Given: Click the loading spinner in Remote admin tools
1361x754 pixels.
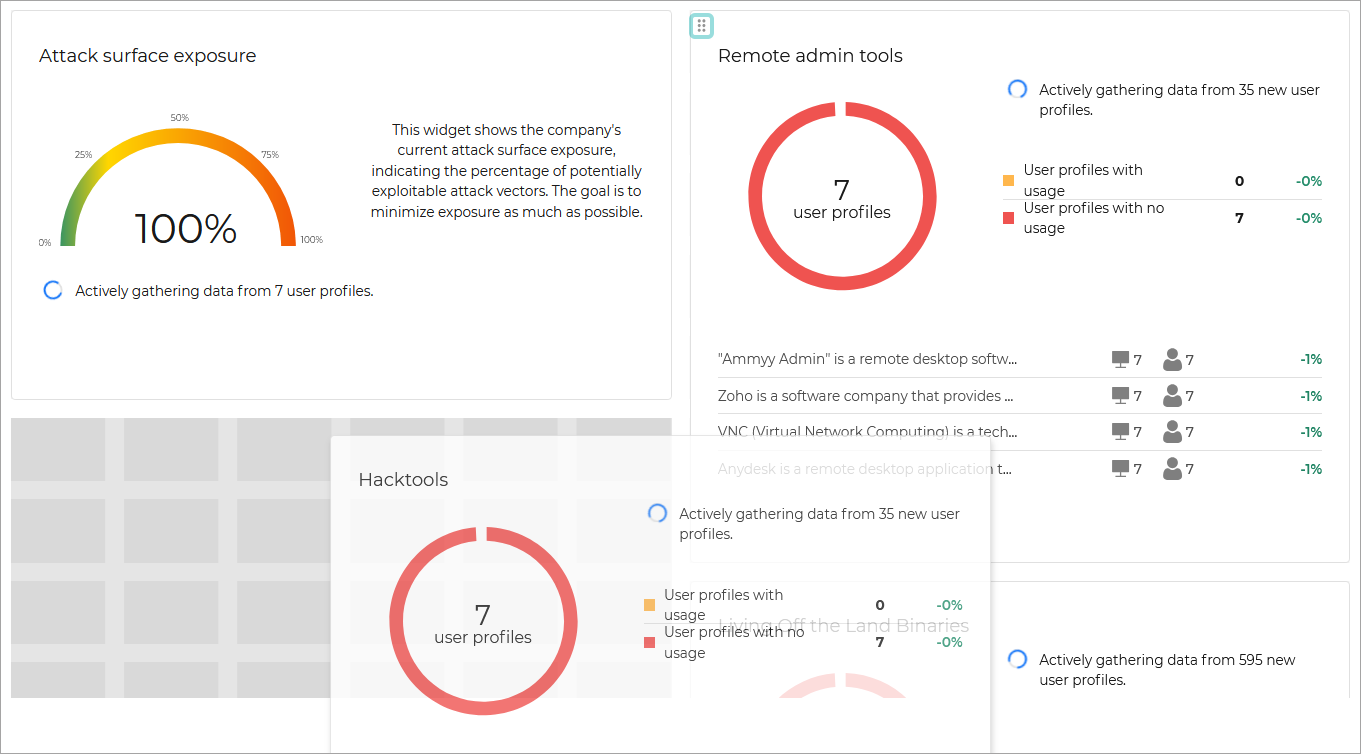Looking at the screenshot, I should click(x=1017, y=89).
